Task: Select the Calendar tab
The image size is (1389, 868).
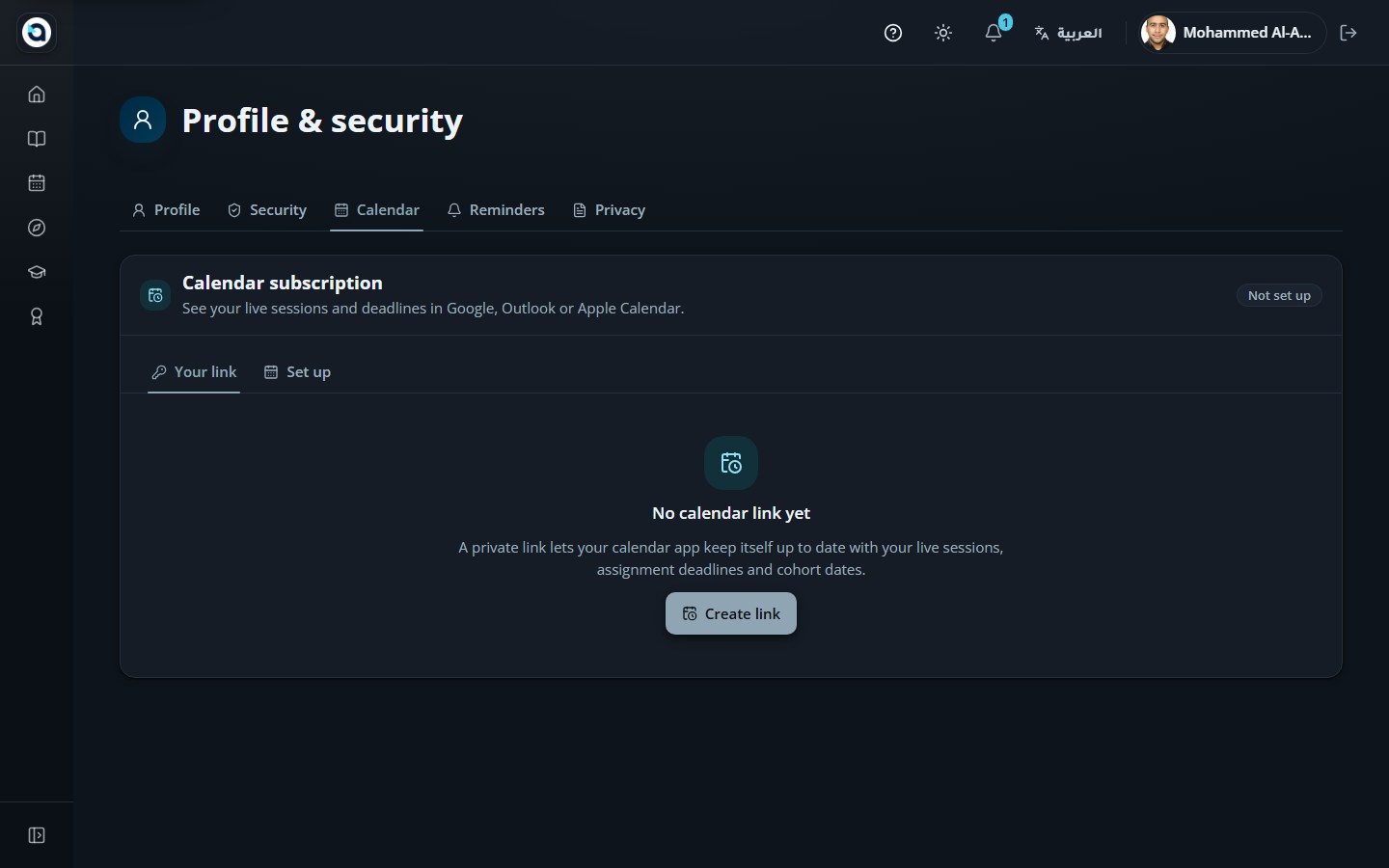Action: (377, 210)
